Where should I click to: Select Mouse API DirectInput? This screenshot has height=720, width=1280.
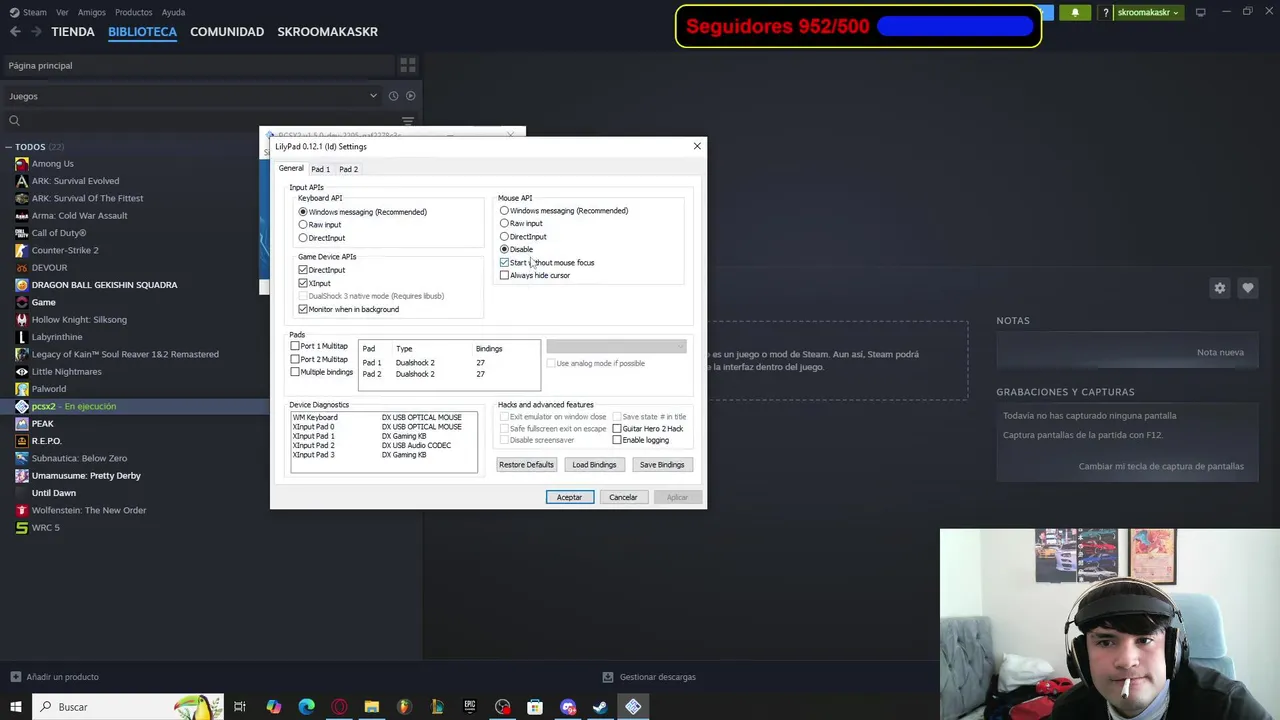click(523, 237)
